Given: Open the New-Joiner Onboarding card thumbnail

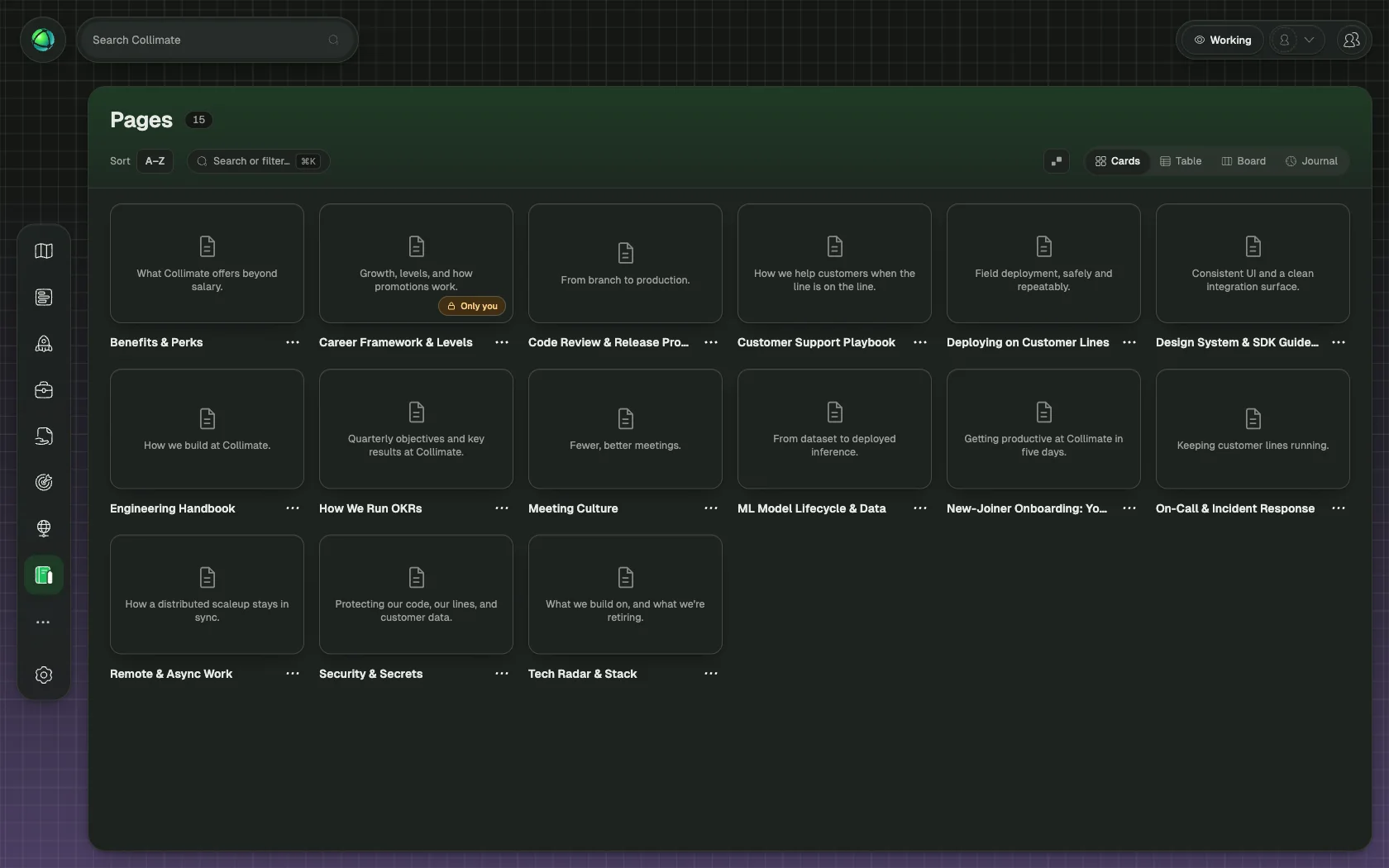Looking at the screenshot, I should (1043, 429).
